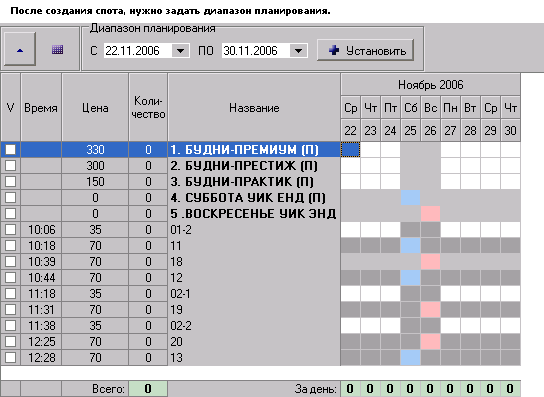Click the time cell 12:25
The image size is (544, 397).
(x=41, y=341)
